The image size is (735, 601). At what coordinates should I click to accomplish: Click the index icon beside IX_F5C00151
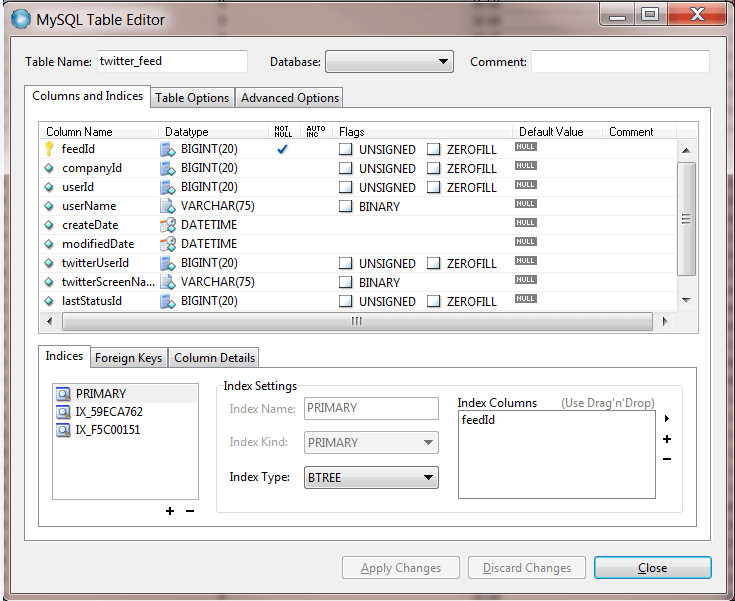[63, 430]
